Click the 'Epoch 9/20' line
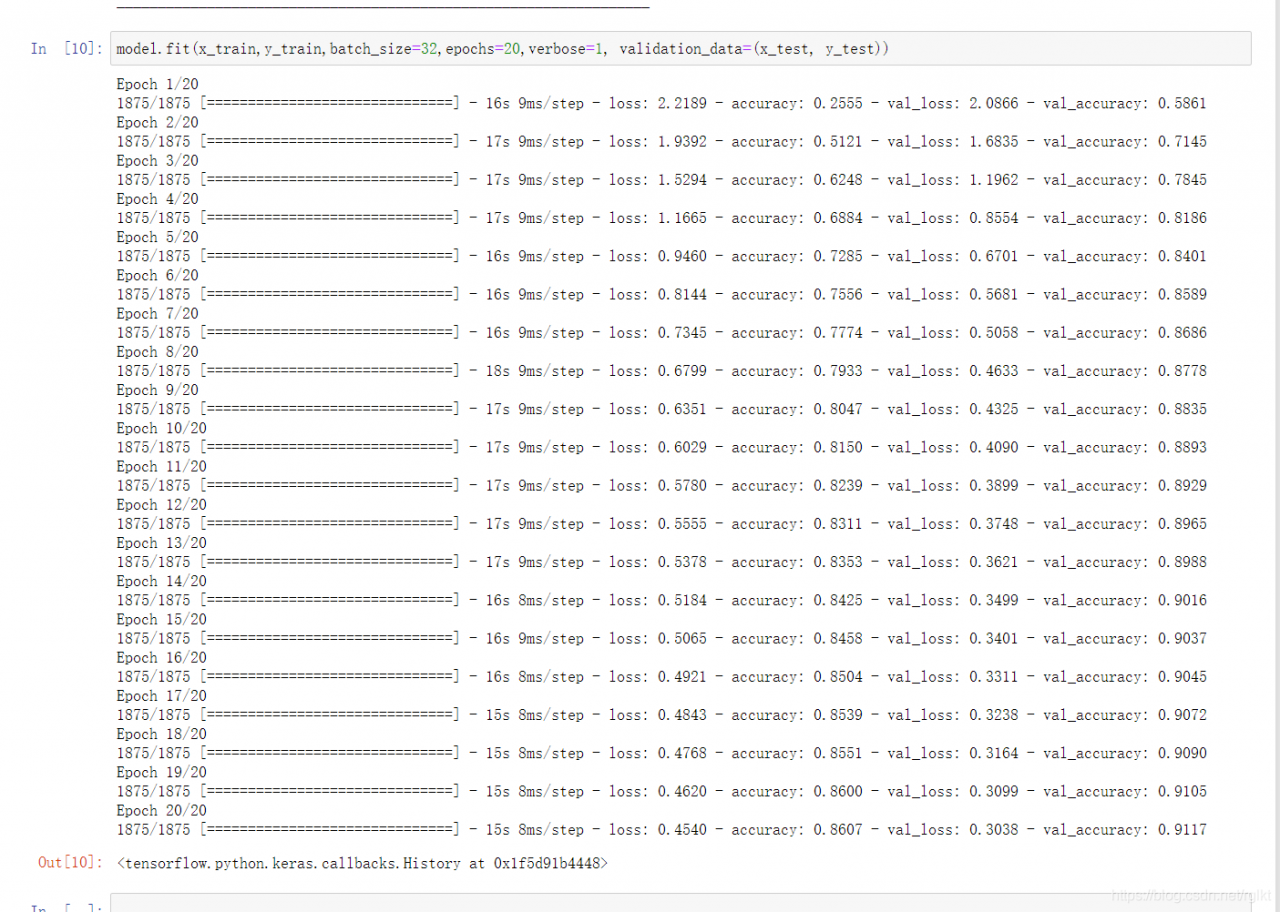Screen dimensions: 1280x912 coord(157,390)
